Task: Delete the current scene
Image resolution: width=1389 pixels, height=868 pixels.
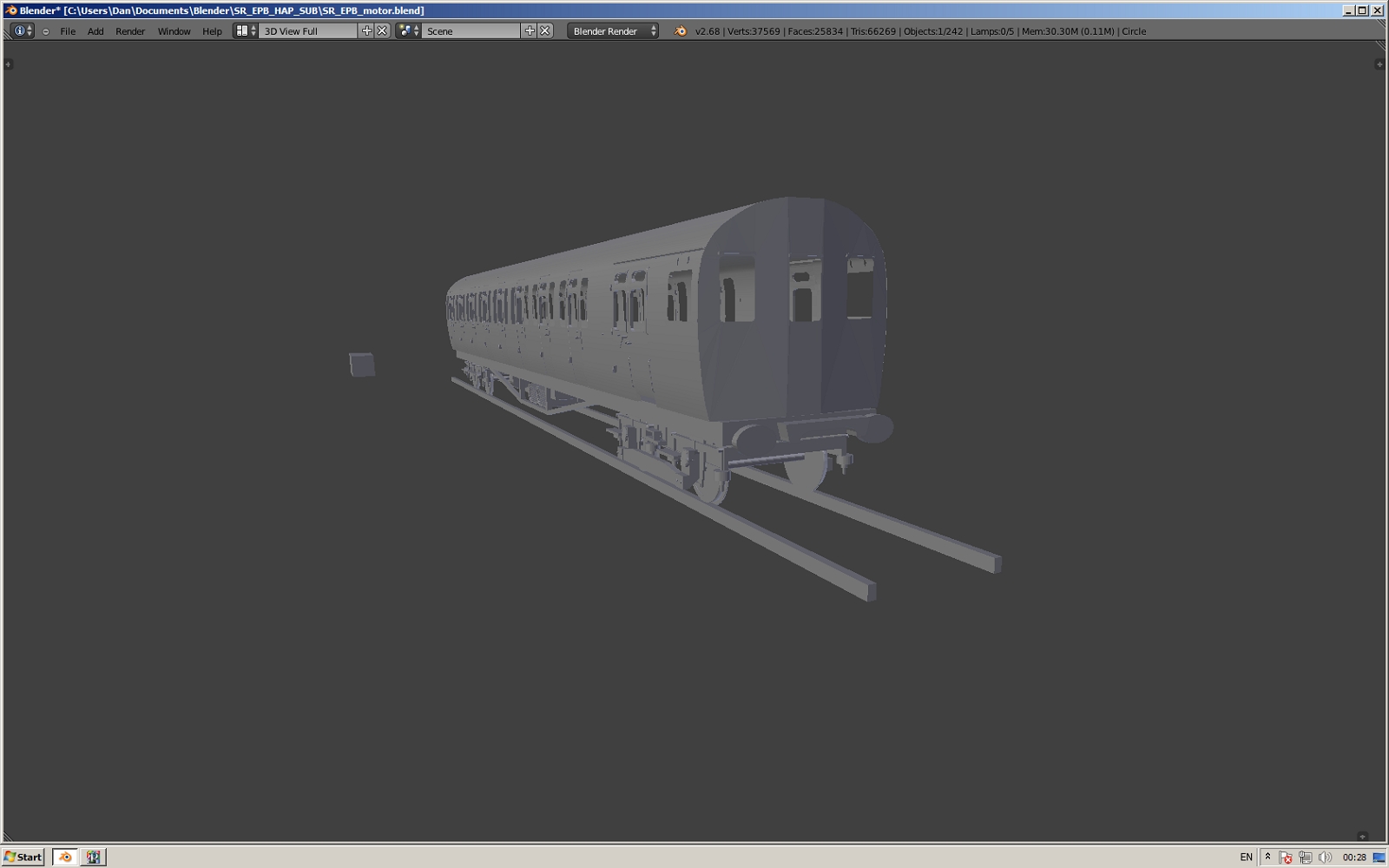Action: tap(545, 31)
